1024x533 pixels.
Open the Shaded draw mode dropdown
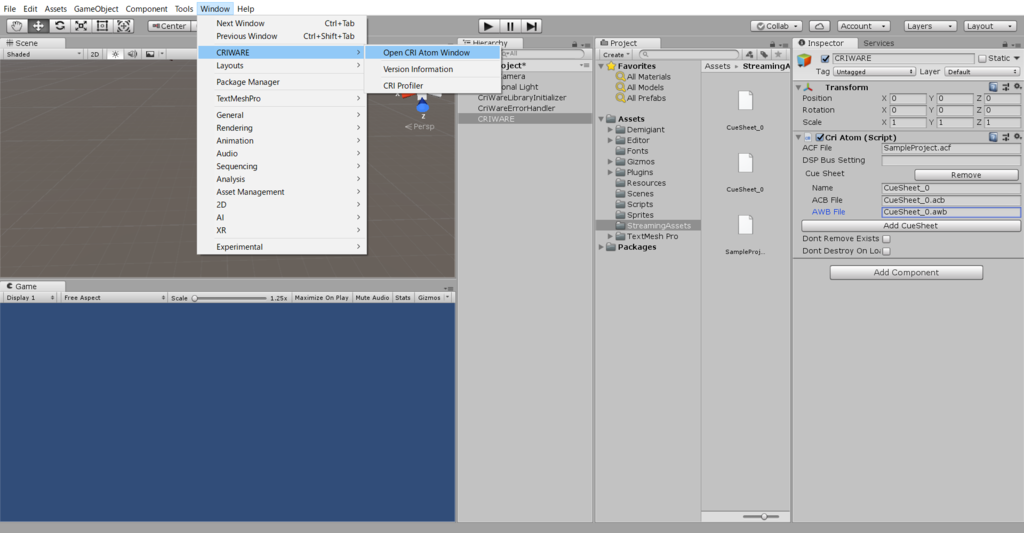coord(43,54)
